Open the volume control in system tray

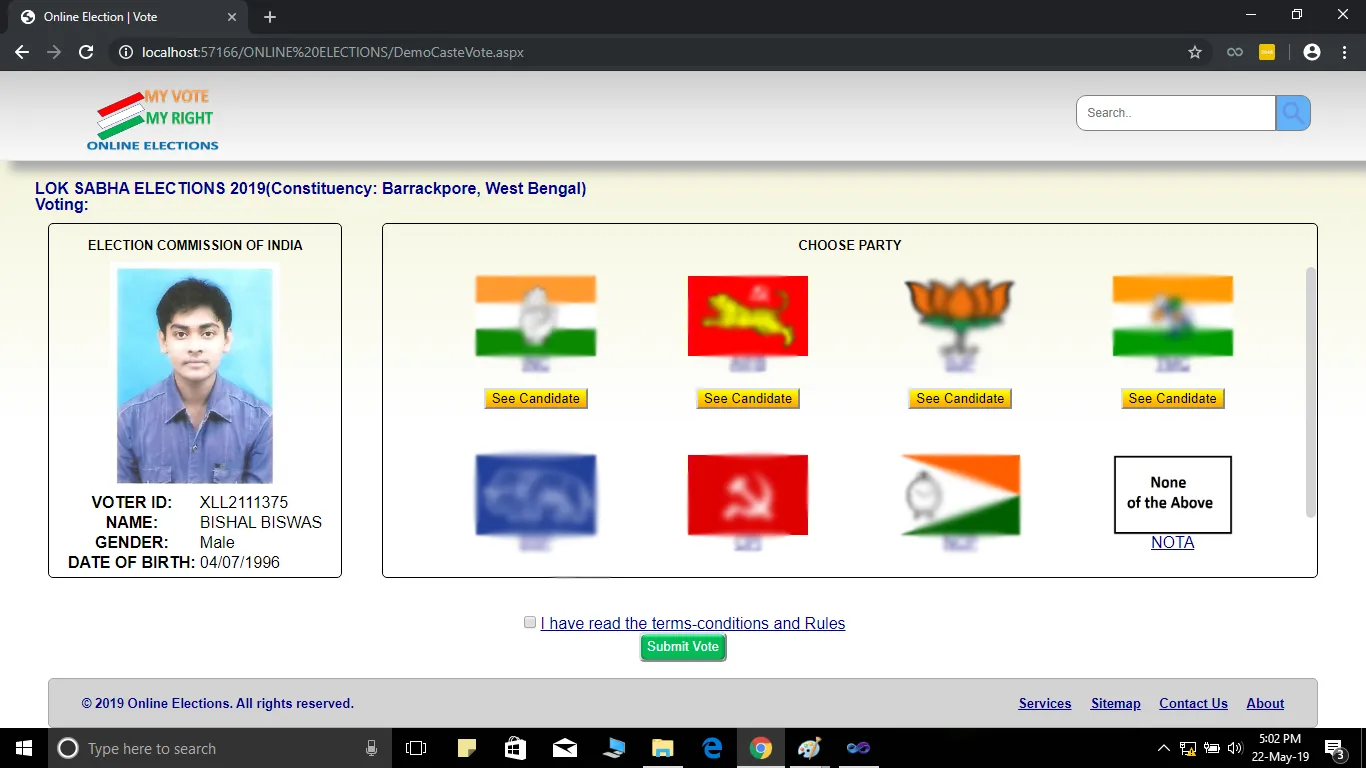(x=1235, y=748)
